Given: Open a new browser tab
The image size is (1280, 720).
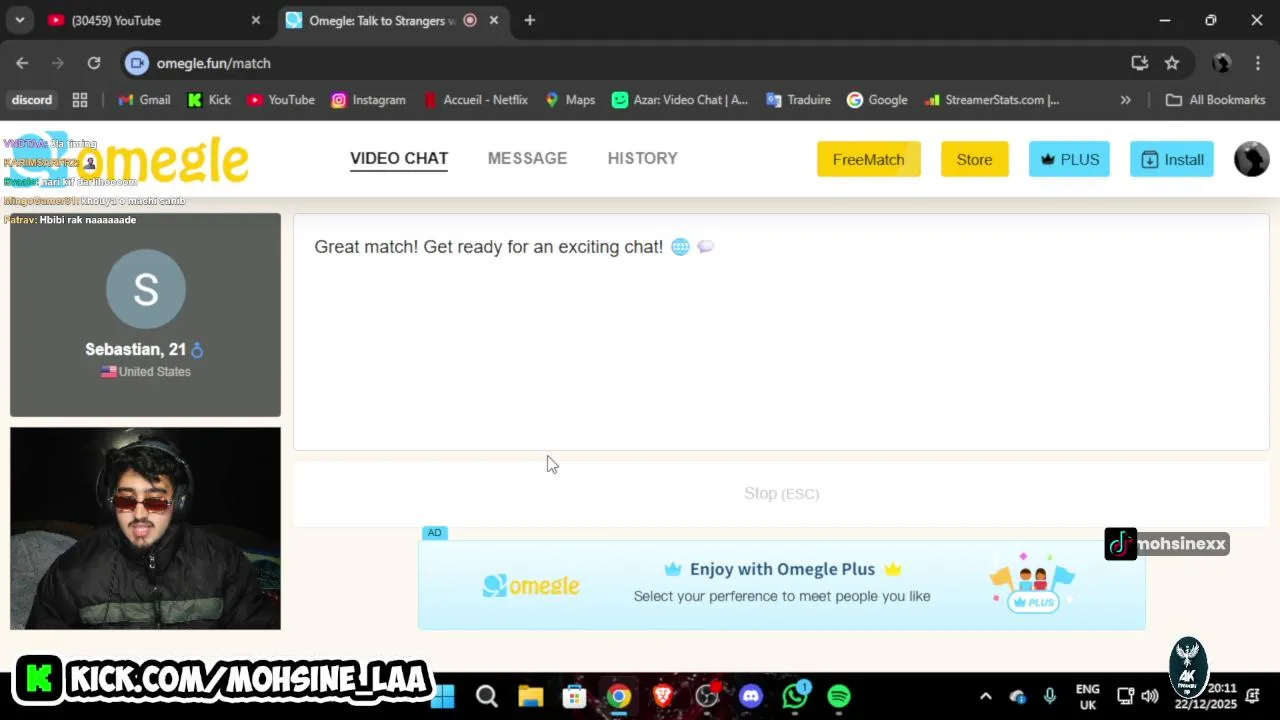Looking at the screenshot, I should 530,20.
